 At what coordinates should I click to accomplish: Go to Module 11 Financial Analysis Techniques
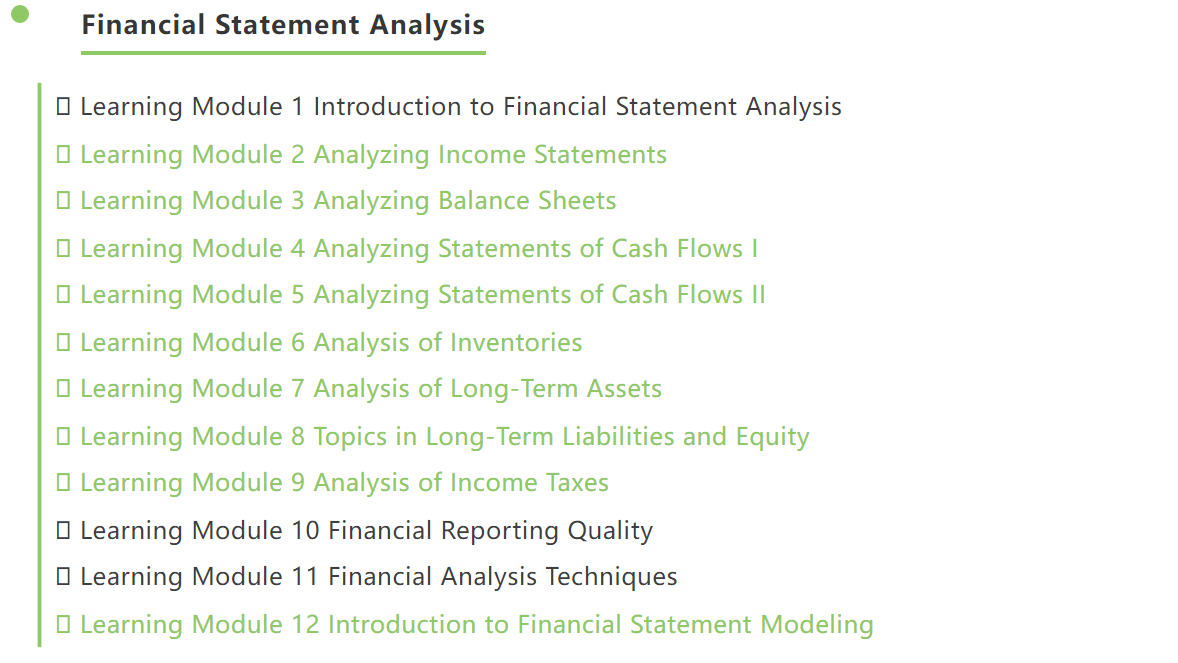pyautogui.click(x=379, y=577)
